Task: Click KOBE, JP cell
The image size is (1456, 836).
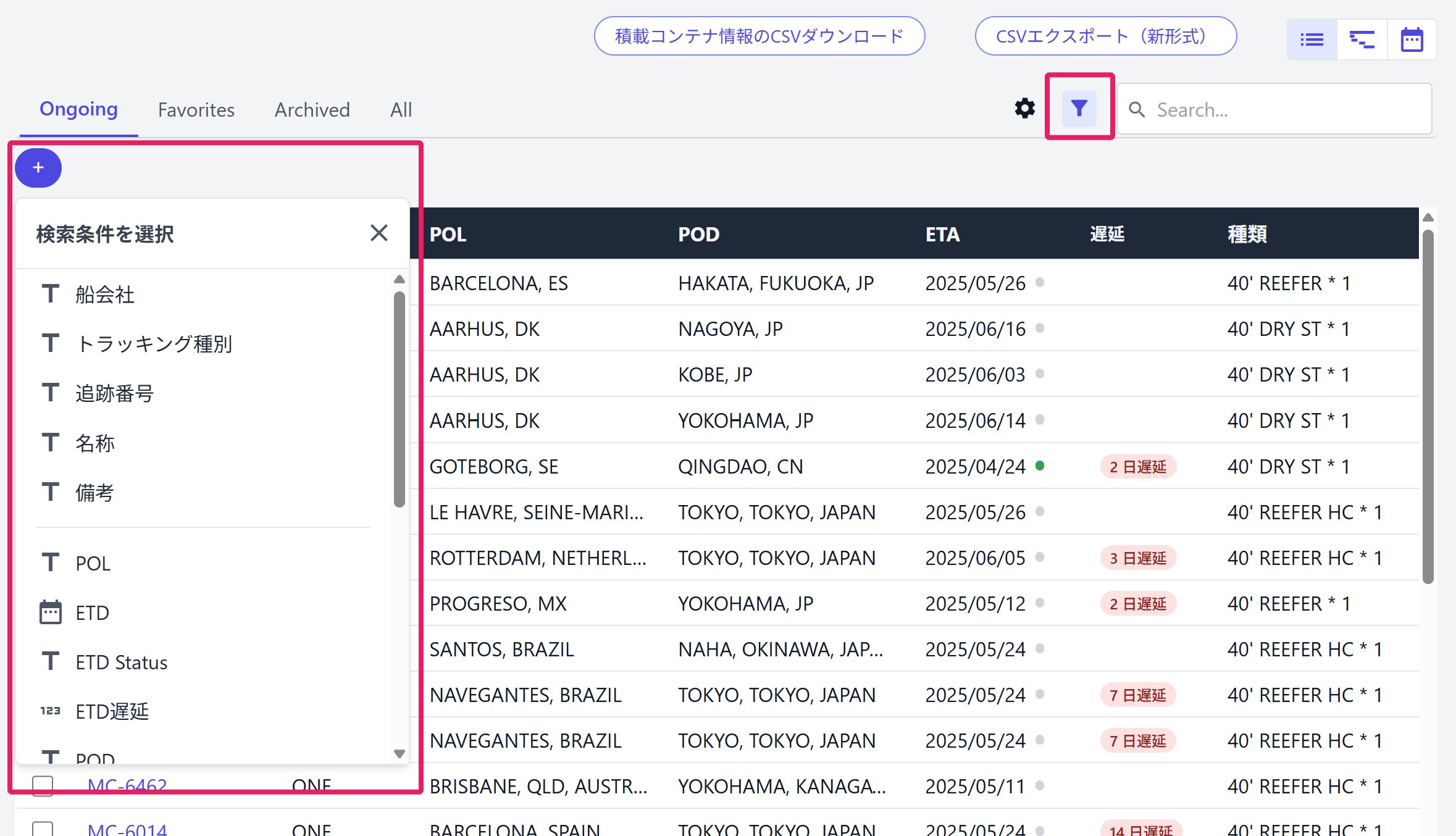Action: (715, 374)
